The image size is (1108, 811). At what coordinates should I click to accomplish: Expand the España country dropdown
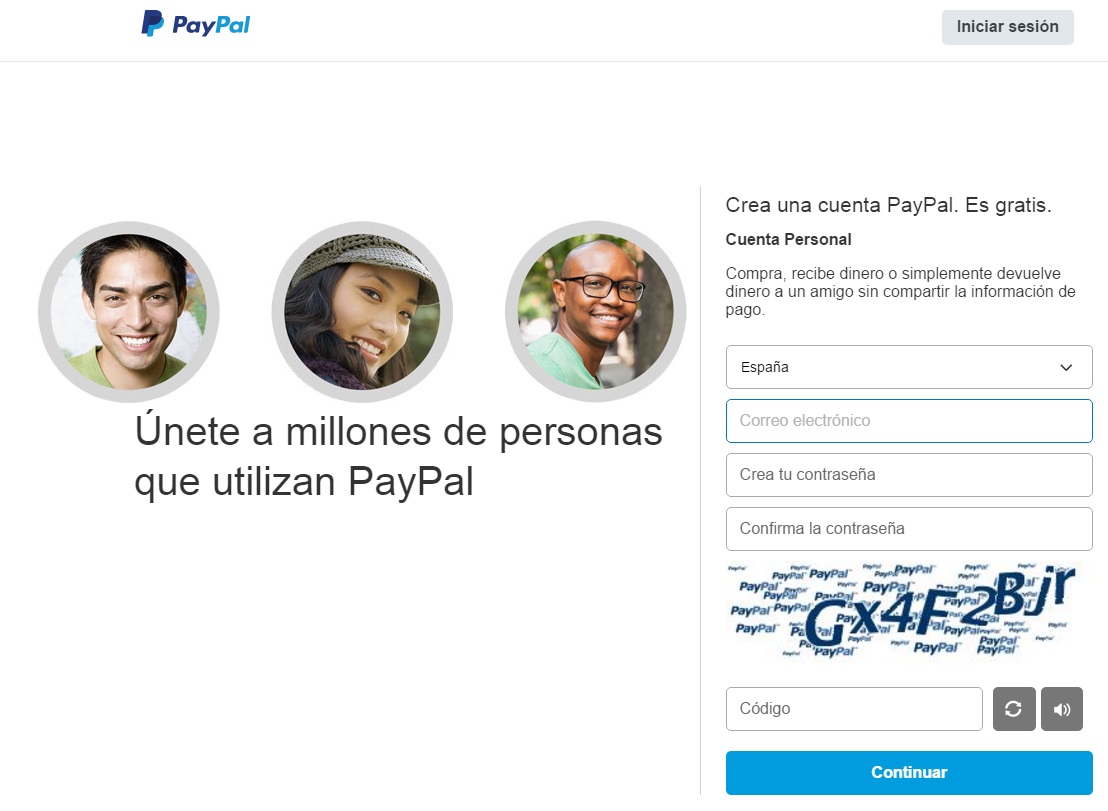(909, 367)
